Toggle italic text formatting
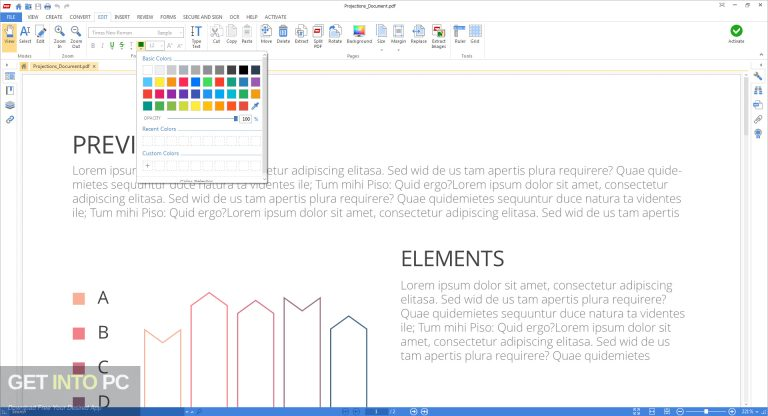The image size is (768, 416). point(102,46)
